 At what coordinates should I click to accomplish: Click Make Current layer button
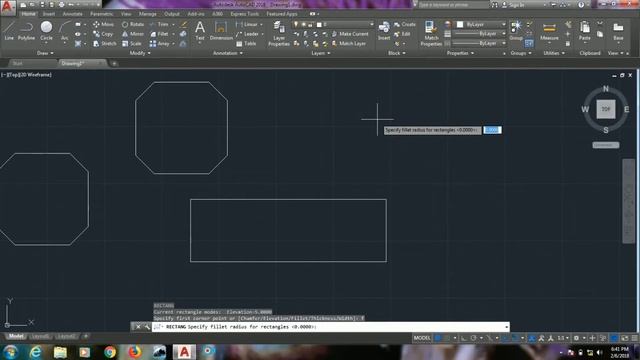350,34
